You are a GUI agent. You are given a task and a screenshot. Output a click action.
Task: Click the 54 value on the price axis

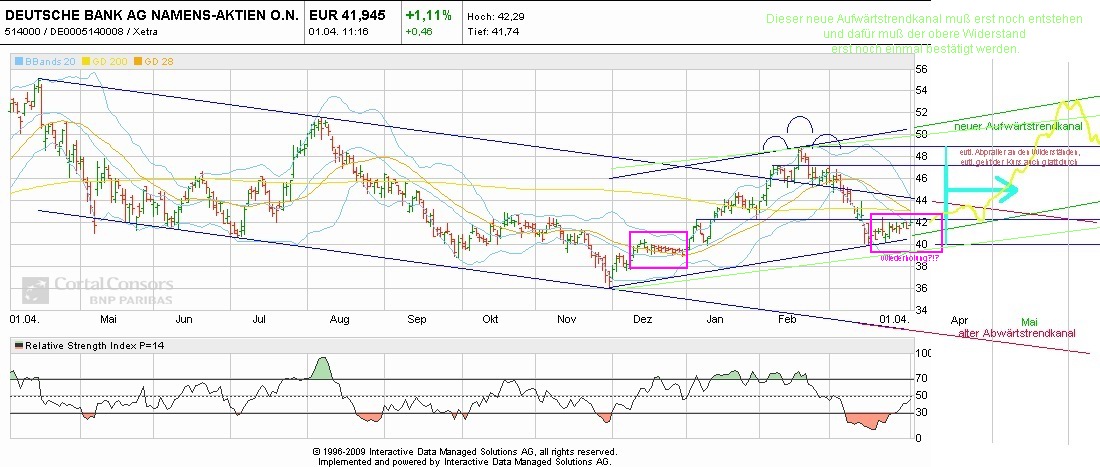tap(921, 90)
